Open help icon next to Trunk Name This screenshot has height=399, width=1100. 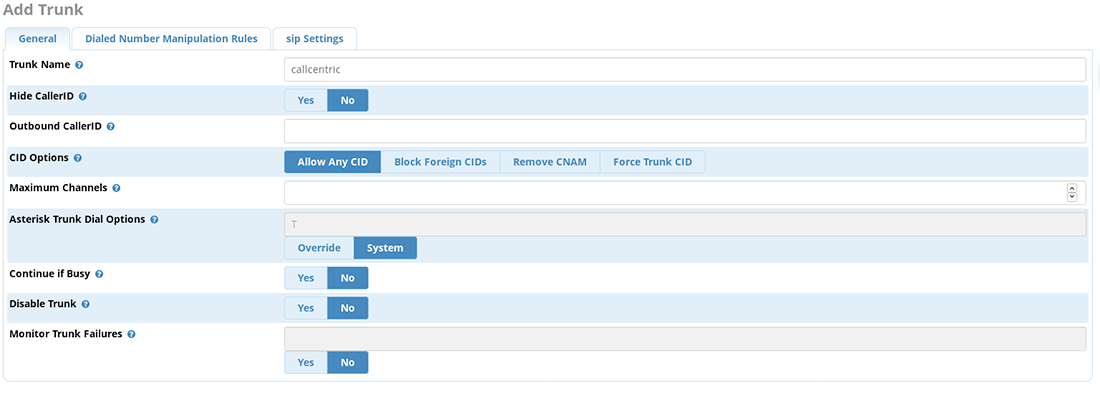pyautogui.click(x=79, y=65)
